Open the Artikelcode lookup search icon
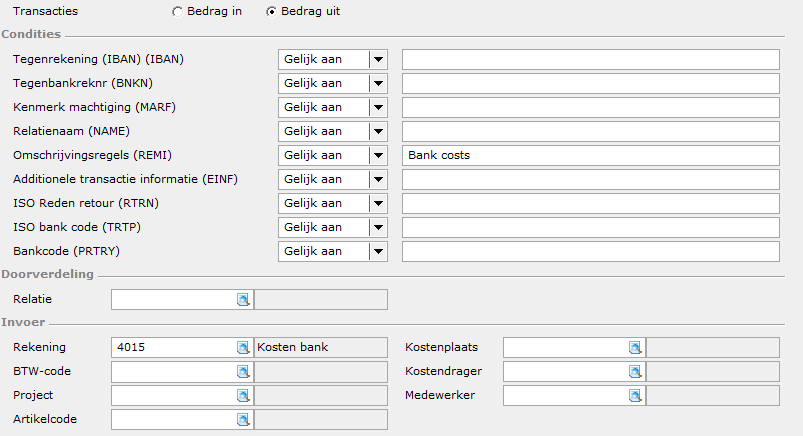The width and height of the screenshot is (803, 436). point(243,420)
